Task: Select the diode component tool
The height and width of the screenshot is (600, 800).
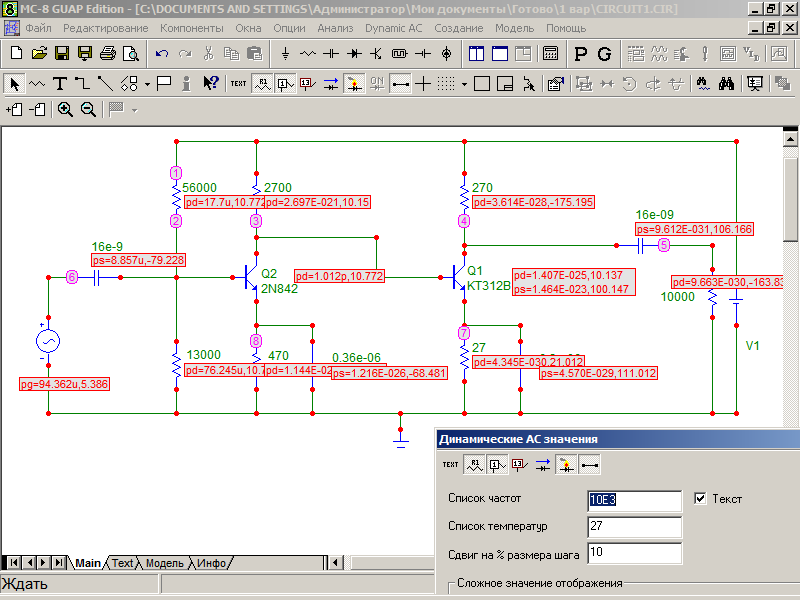Action: point(354,52)
